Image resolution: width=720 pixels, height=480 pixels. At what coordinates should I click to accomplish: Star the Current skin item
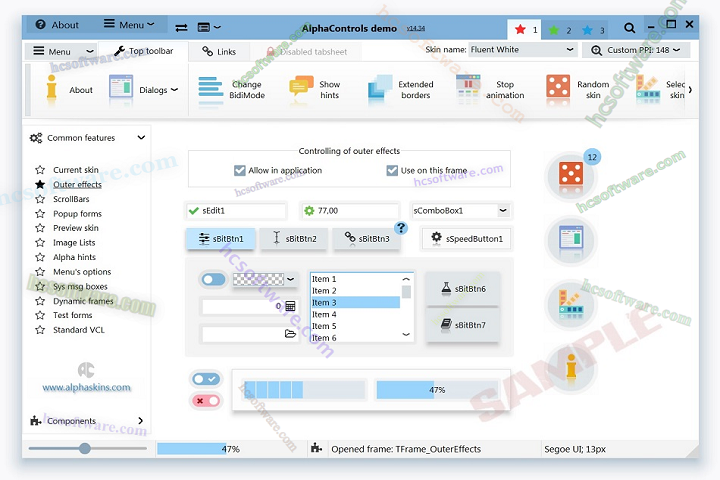pyautogui.click(x=40, y=170)
